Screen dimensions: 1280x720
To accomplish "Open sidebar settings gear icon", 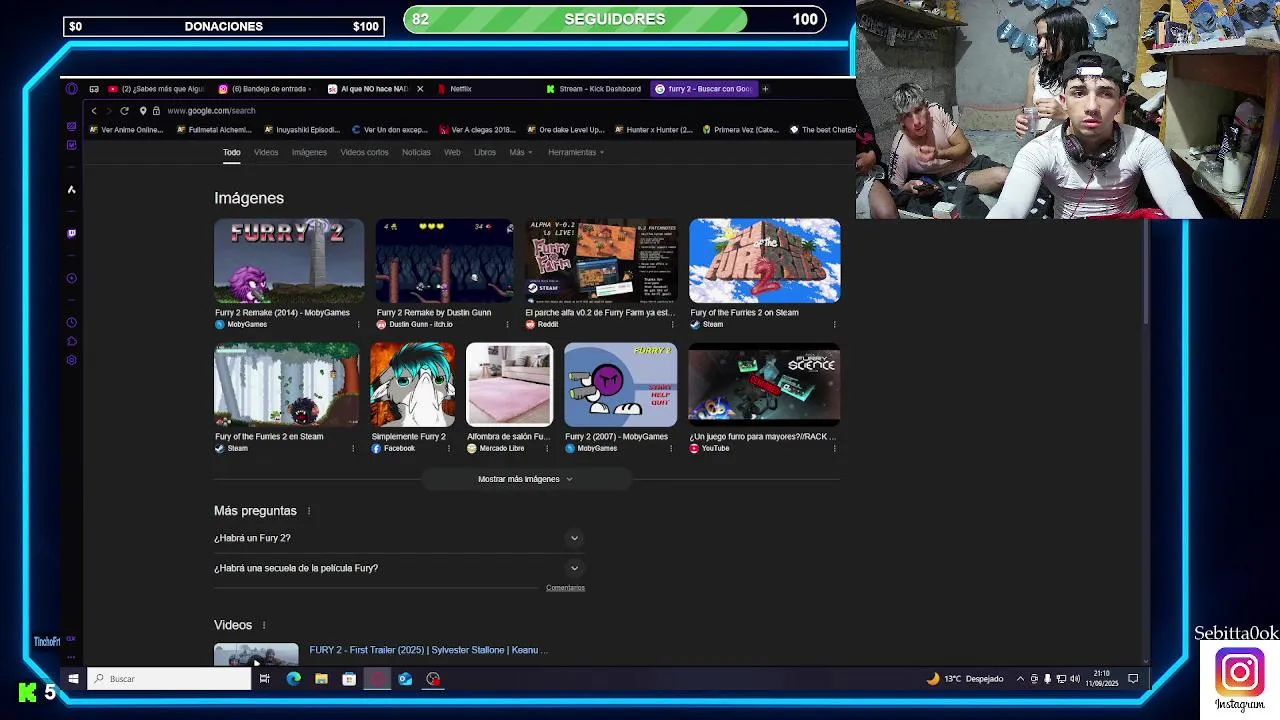I will pos(71,360).
